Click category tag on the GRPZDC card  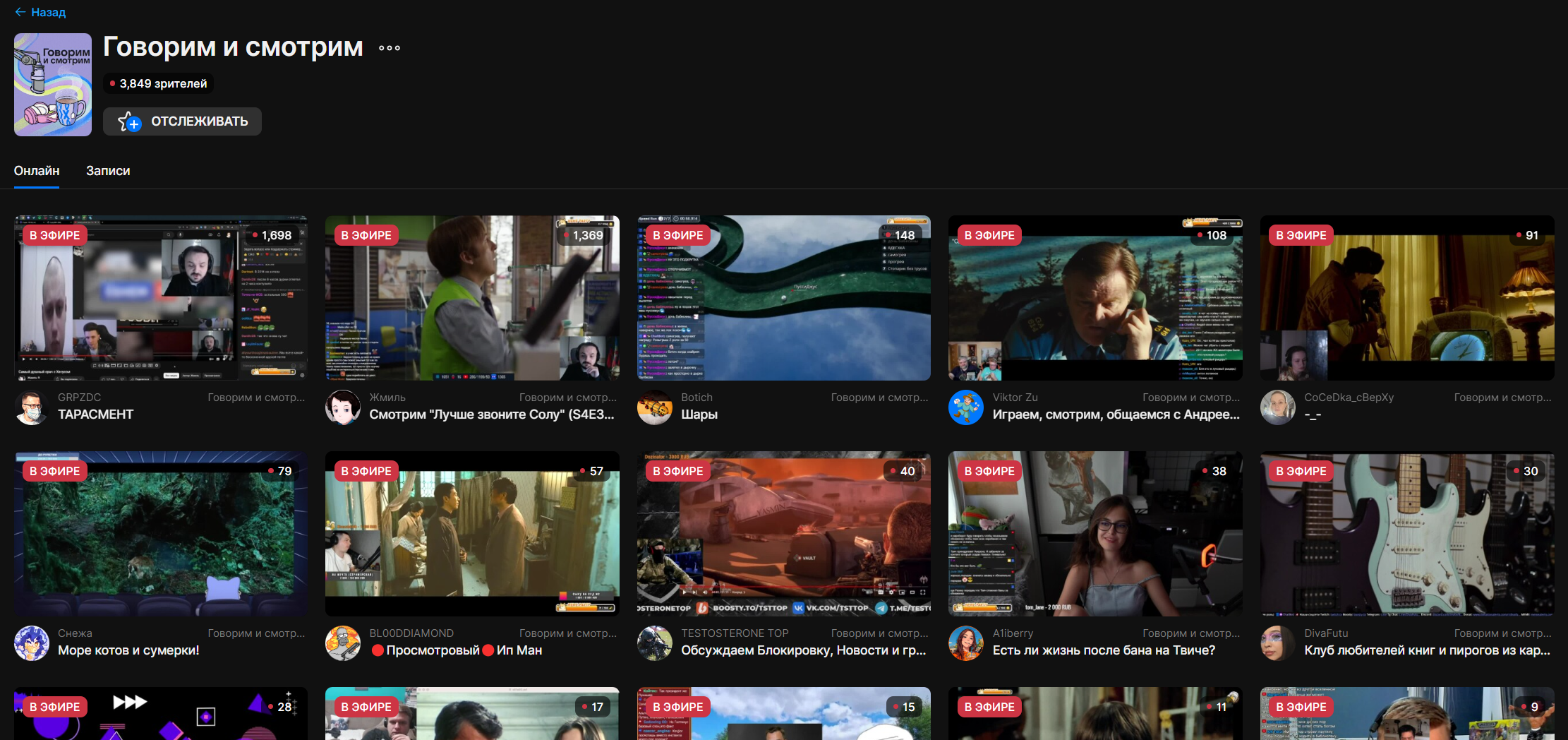256,398
